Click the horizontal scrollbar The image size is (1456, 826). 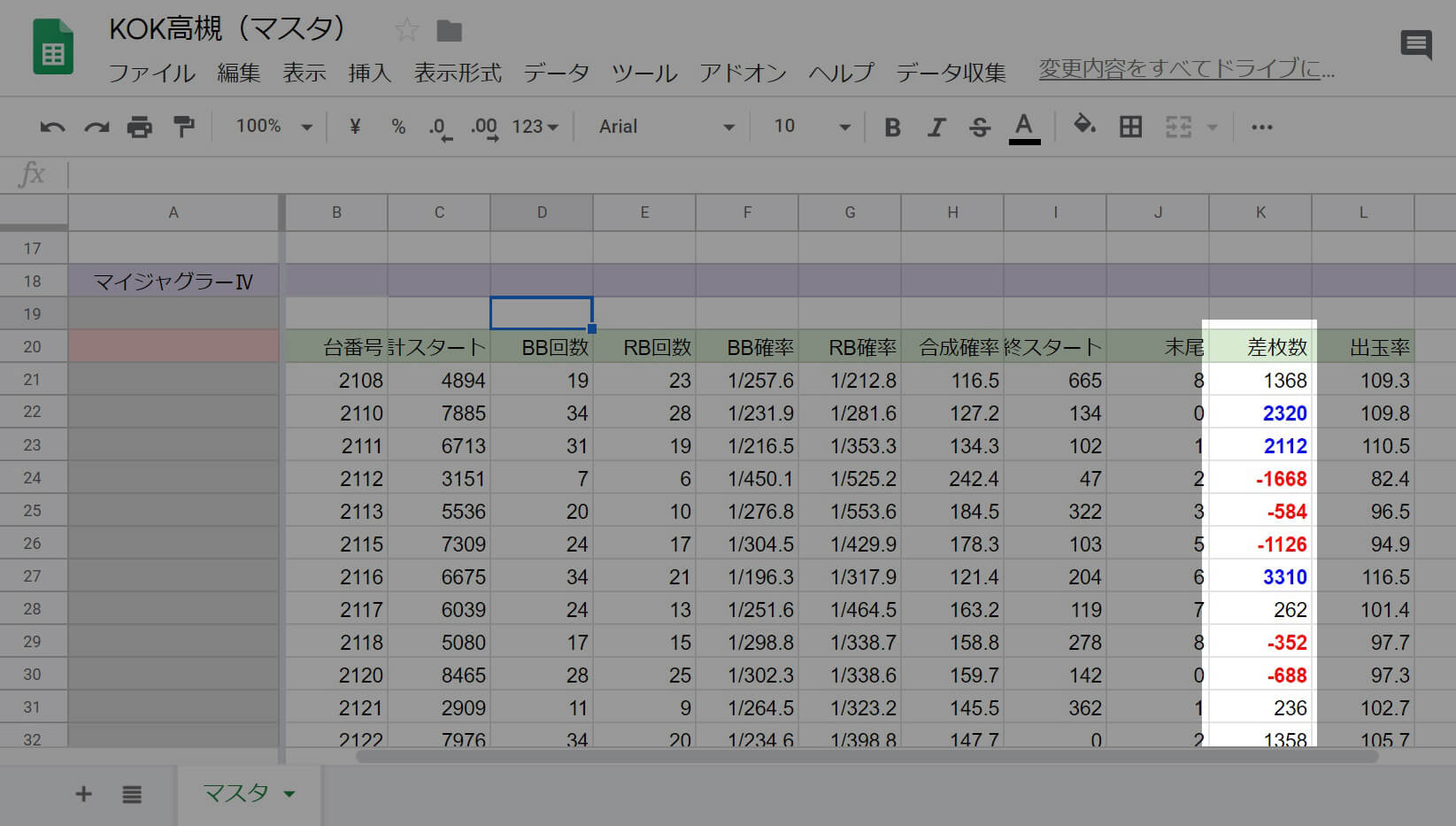click(867, 756)
